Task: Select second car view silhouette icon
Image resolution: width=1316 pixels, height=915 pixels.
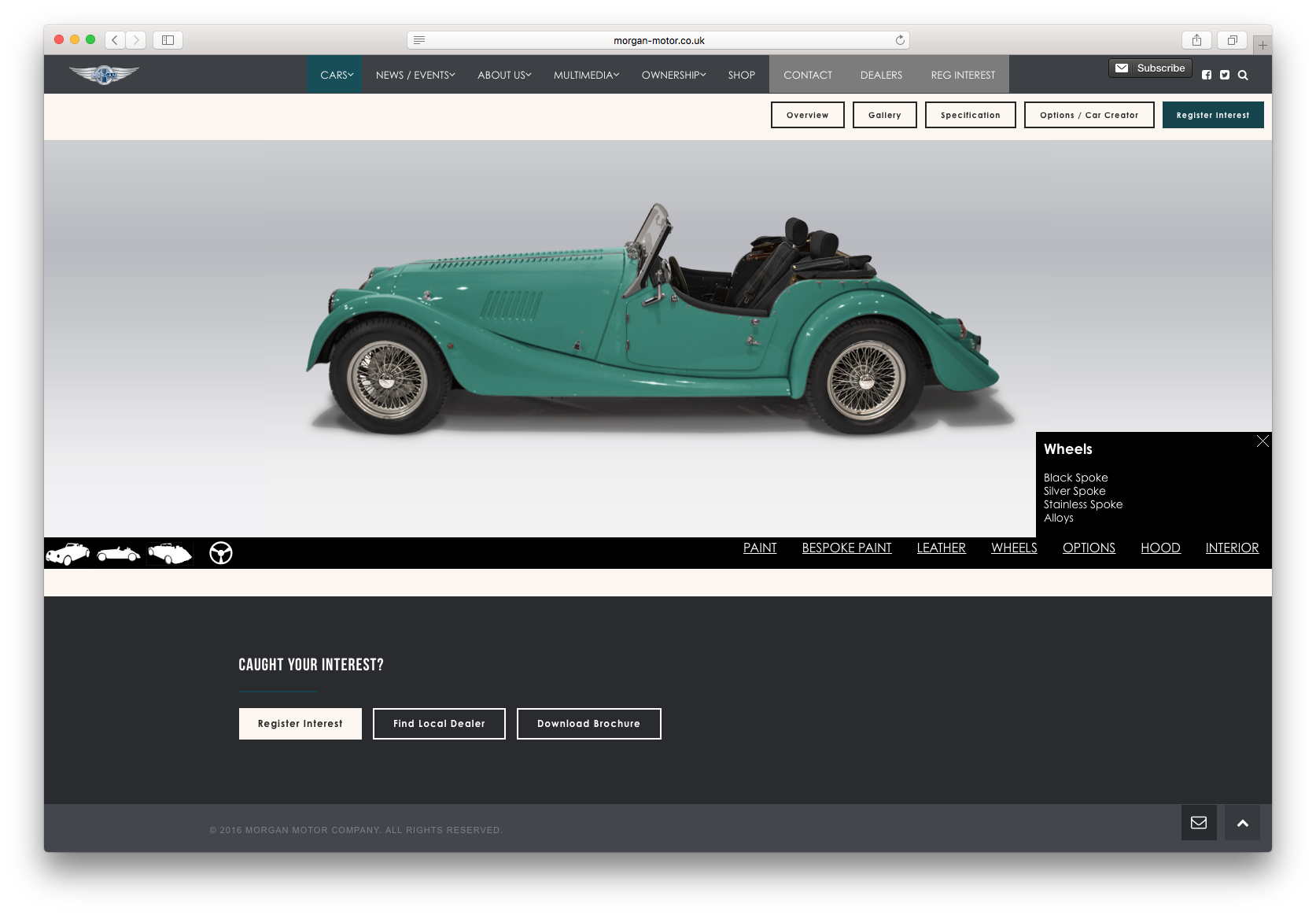Action: click(x=119, y=554)
